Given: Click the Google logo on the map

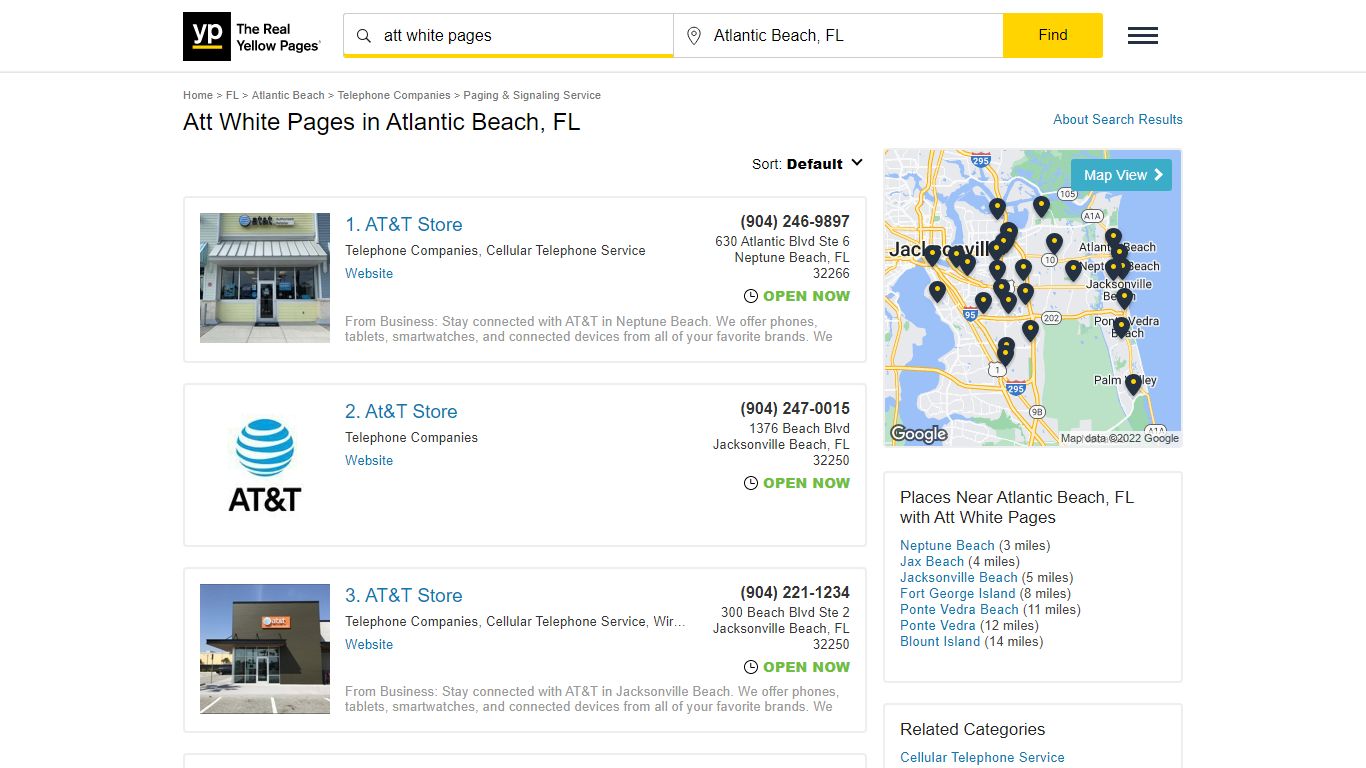Looking at the screenshot, I should (x=918, y=434).
